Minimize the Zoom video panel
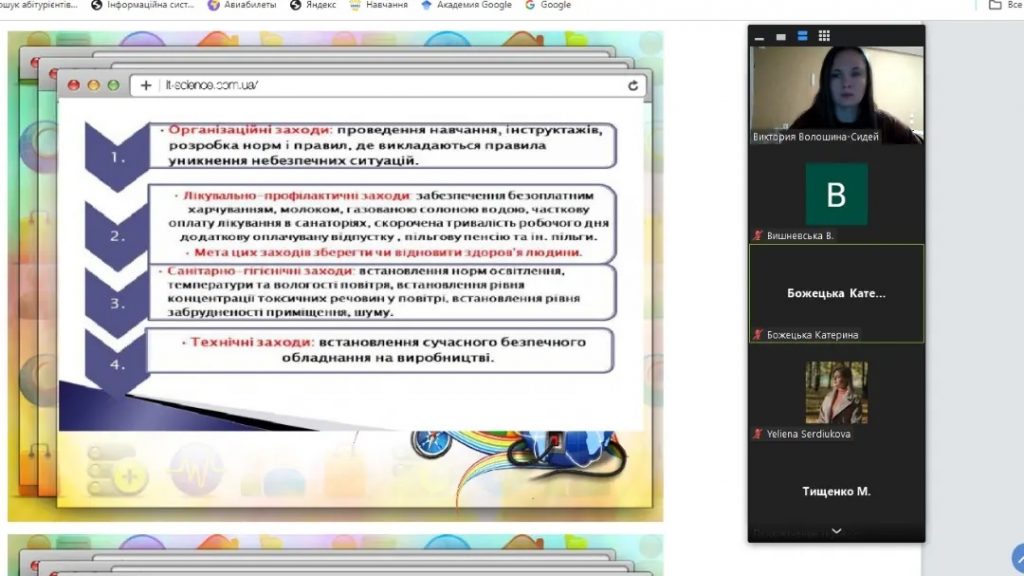This screenshot has width=1024, height=576. 760,36
